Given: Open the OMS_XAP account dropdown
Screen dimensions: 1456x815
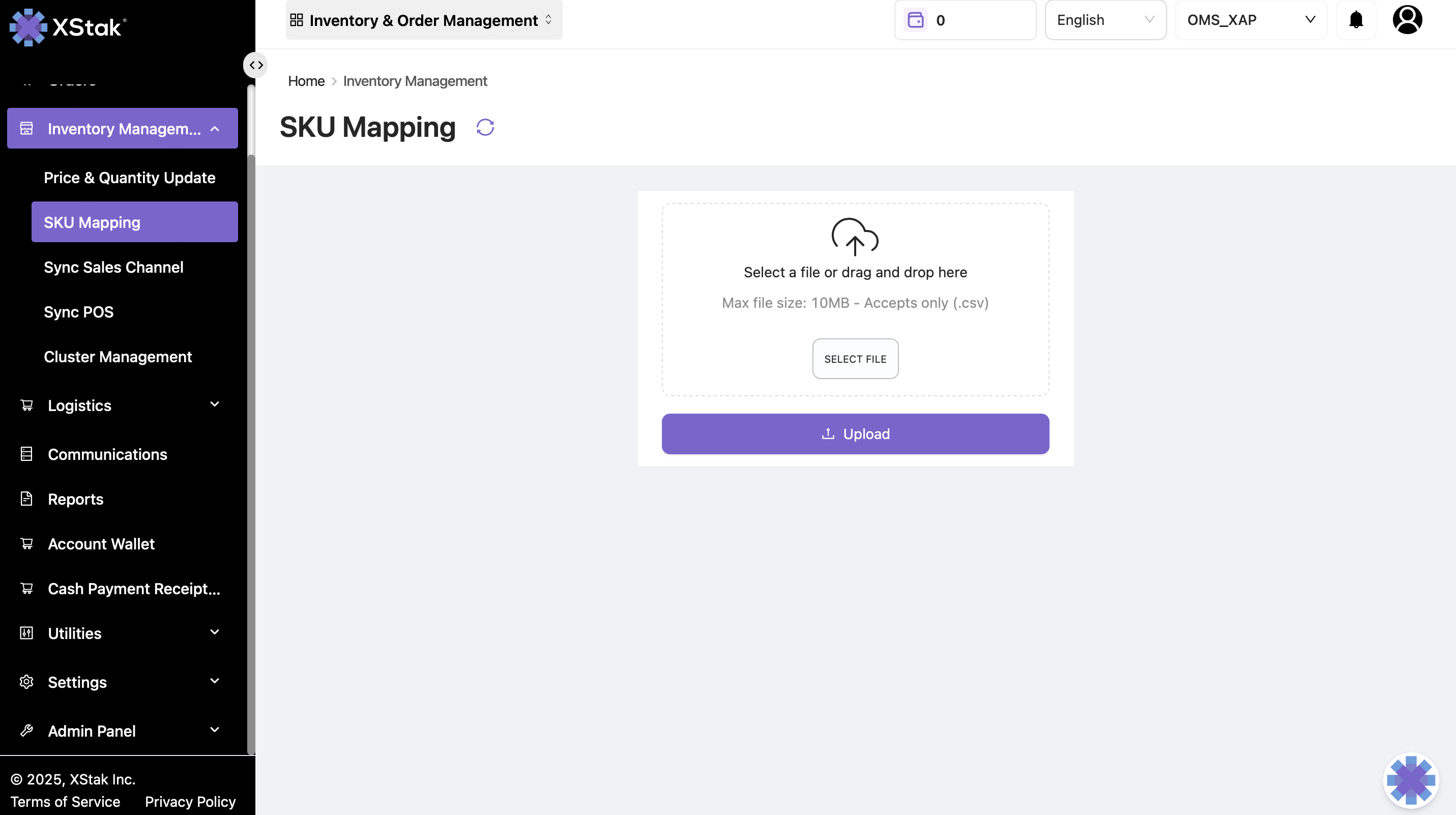Looking at the screenshot, I should (1250, 20).
